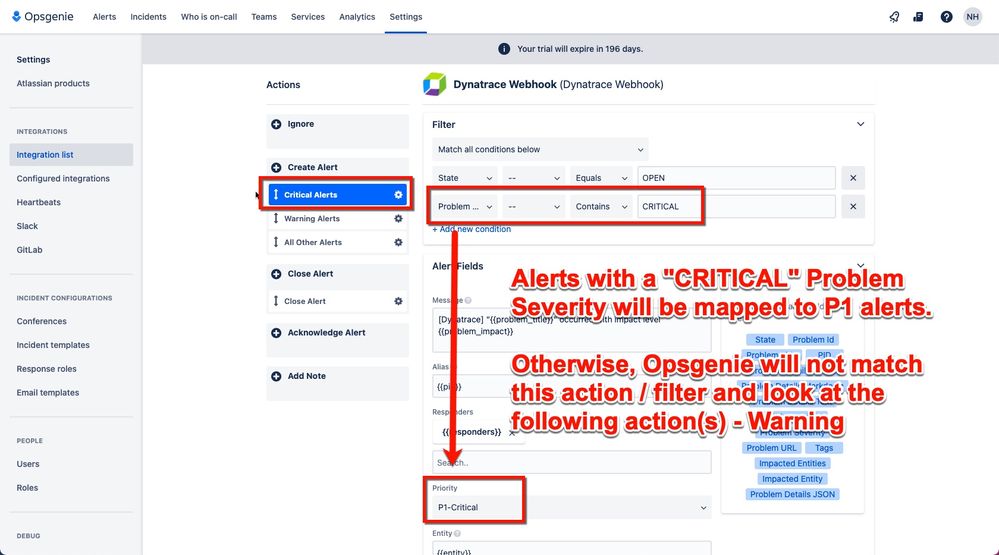Viewport: 999px width, 555px height.
Task: Open the Close Alert rule gear settings
Action: click(398, 301)
